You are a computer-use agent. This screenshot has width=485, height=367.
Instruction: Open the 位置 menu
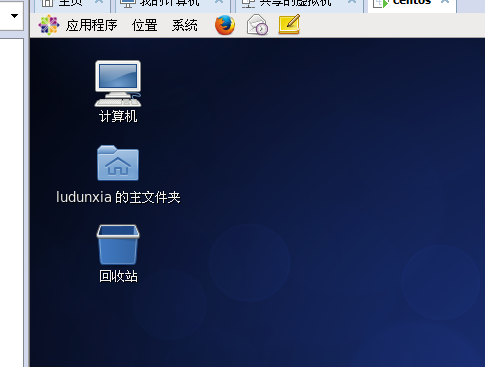[x=144, y=25]
